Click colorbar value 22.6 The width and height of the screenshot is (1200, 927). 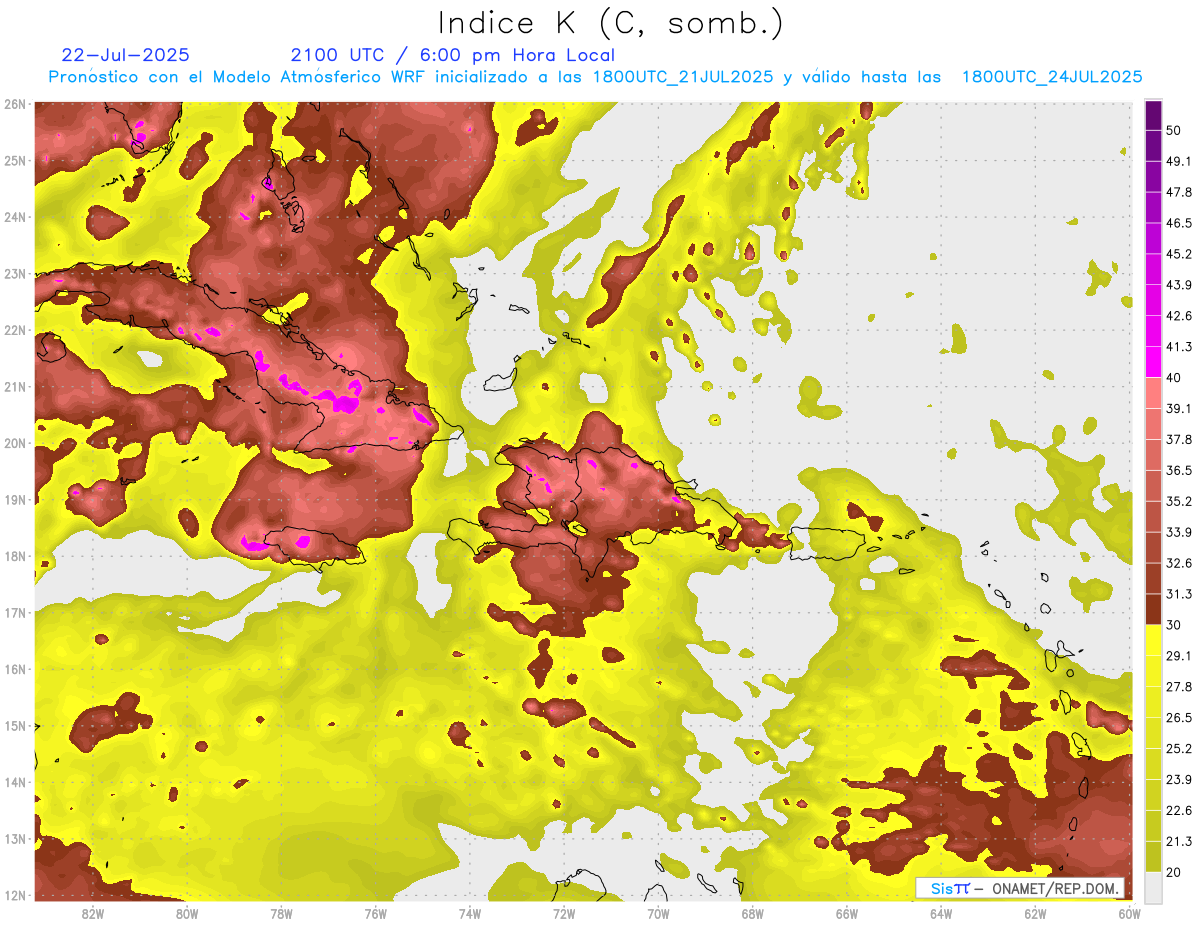click(x=1179, y=810)
